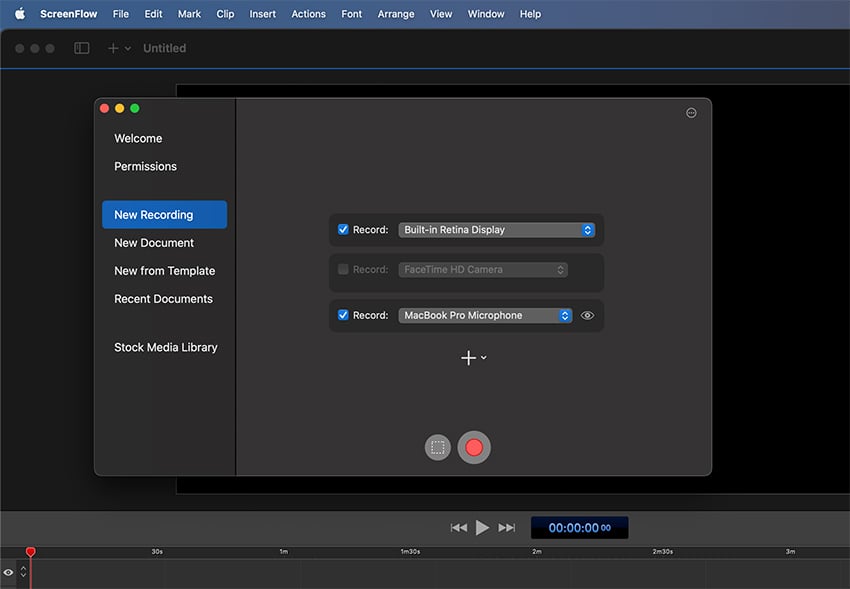Close the welcome dialog with red button
The image size is (850, 589).
click(105, 108)
